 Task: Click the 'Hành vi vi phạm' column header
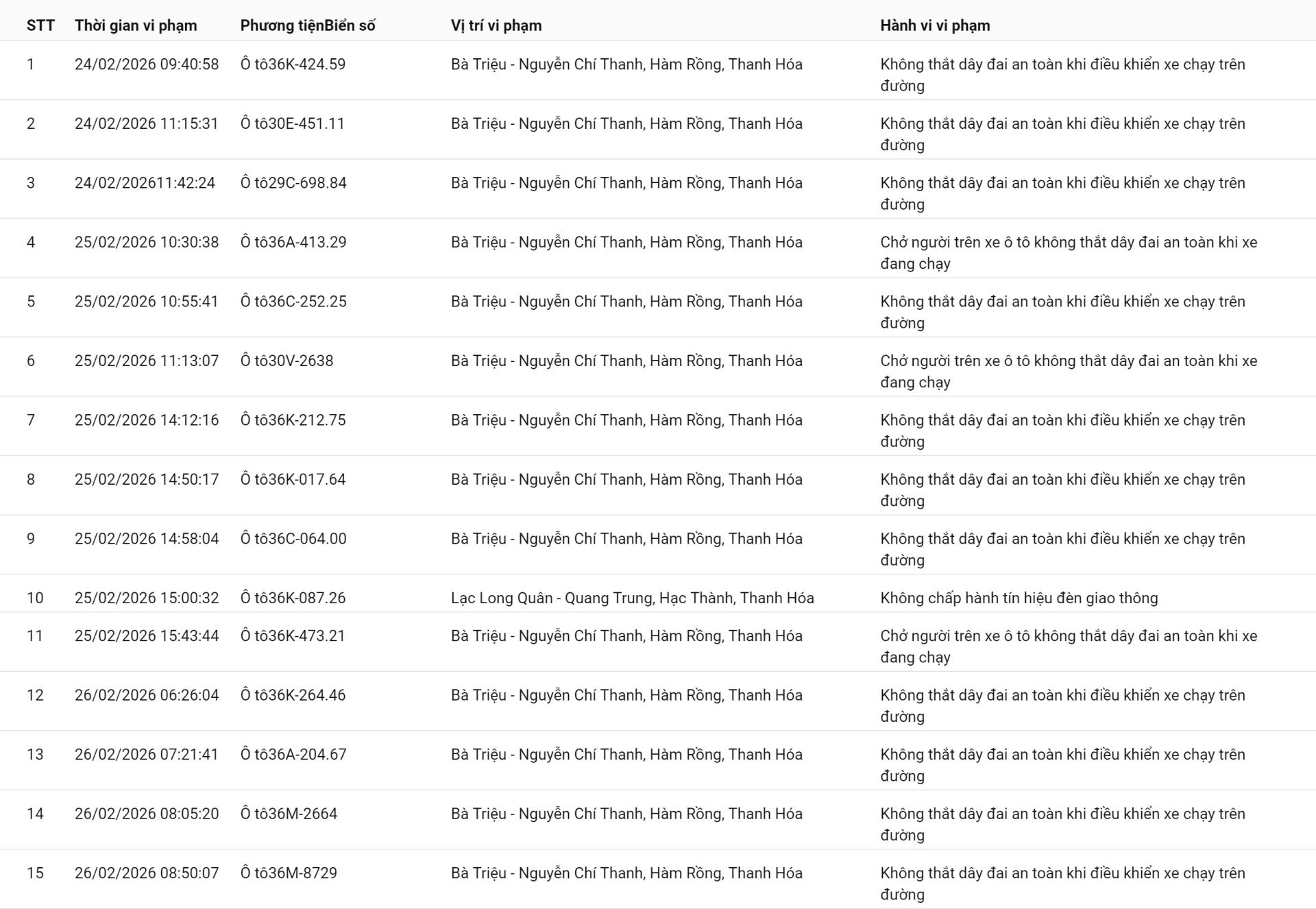935,25
